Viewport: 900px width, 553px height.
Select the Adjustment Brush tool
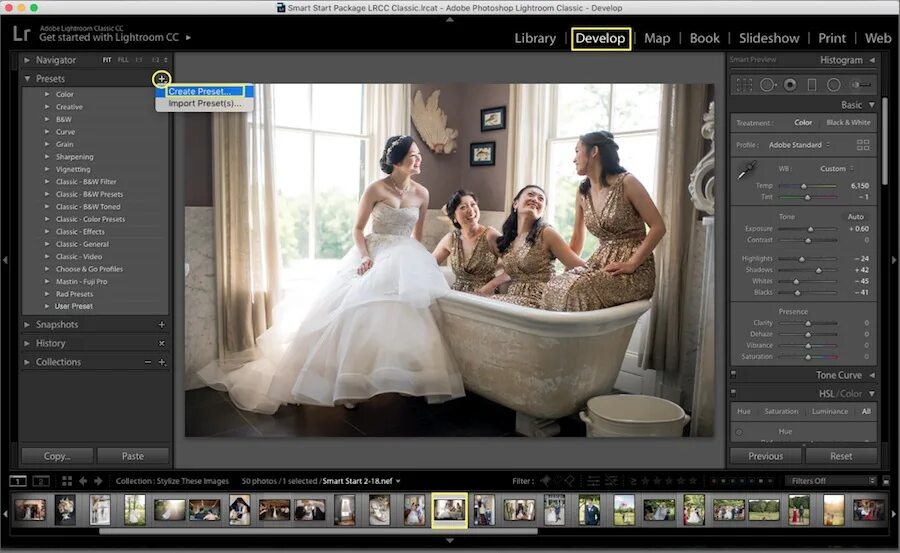click(860, 85)
